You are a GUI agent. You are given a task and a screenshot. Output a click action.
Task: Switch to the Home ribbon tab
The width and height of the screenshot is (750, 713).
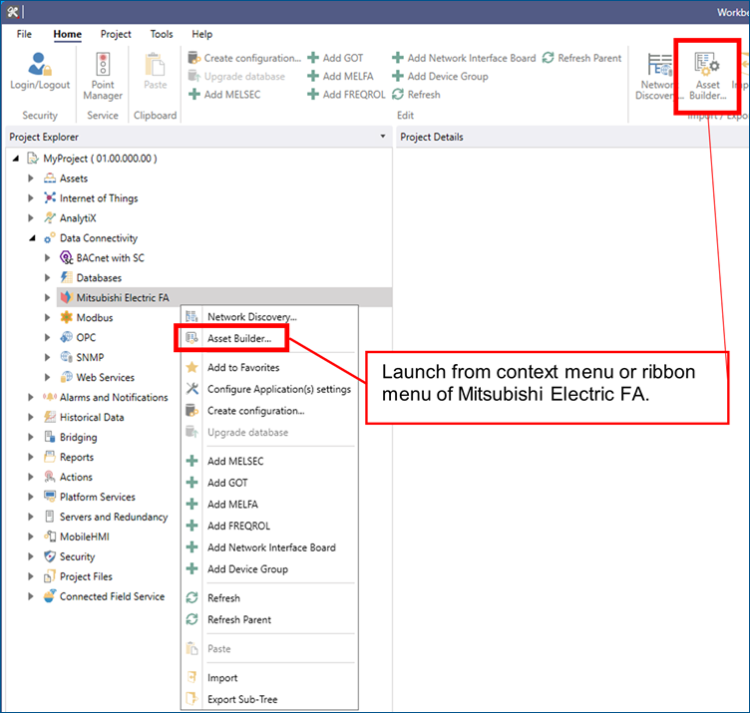67,34
